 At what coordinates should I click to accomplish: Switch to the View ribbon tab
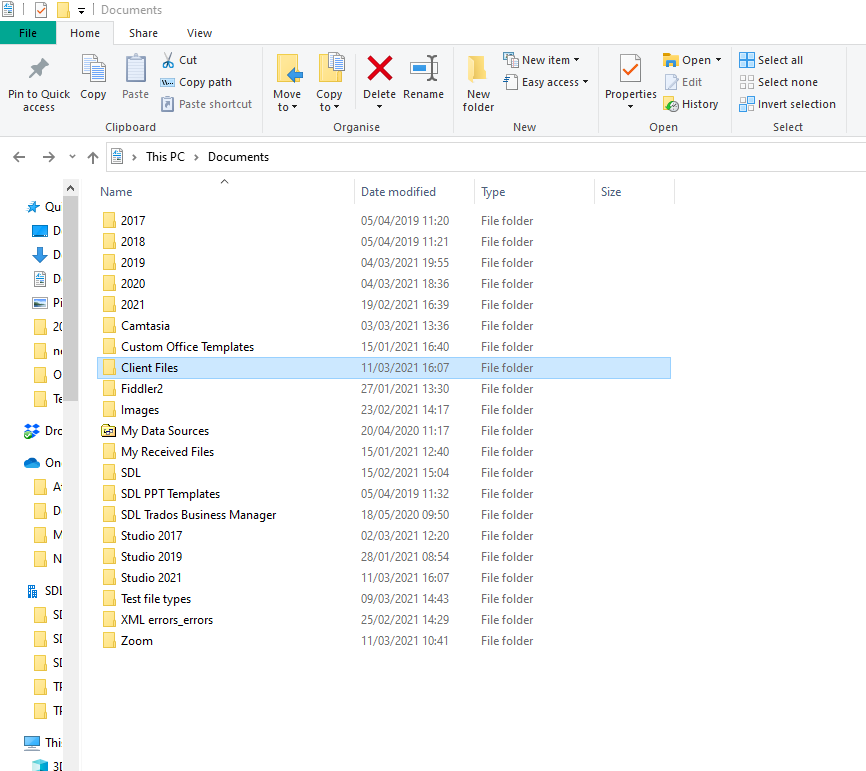pos(199,33)
